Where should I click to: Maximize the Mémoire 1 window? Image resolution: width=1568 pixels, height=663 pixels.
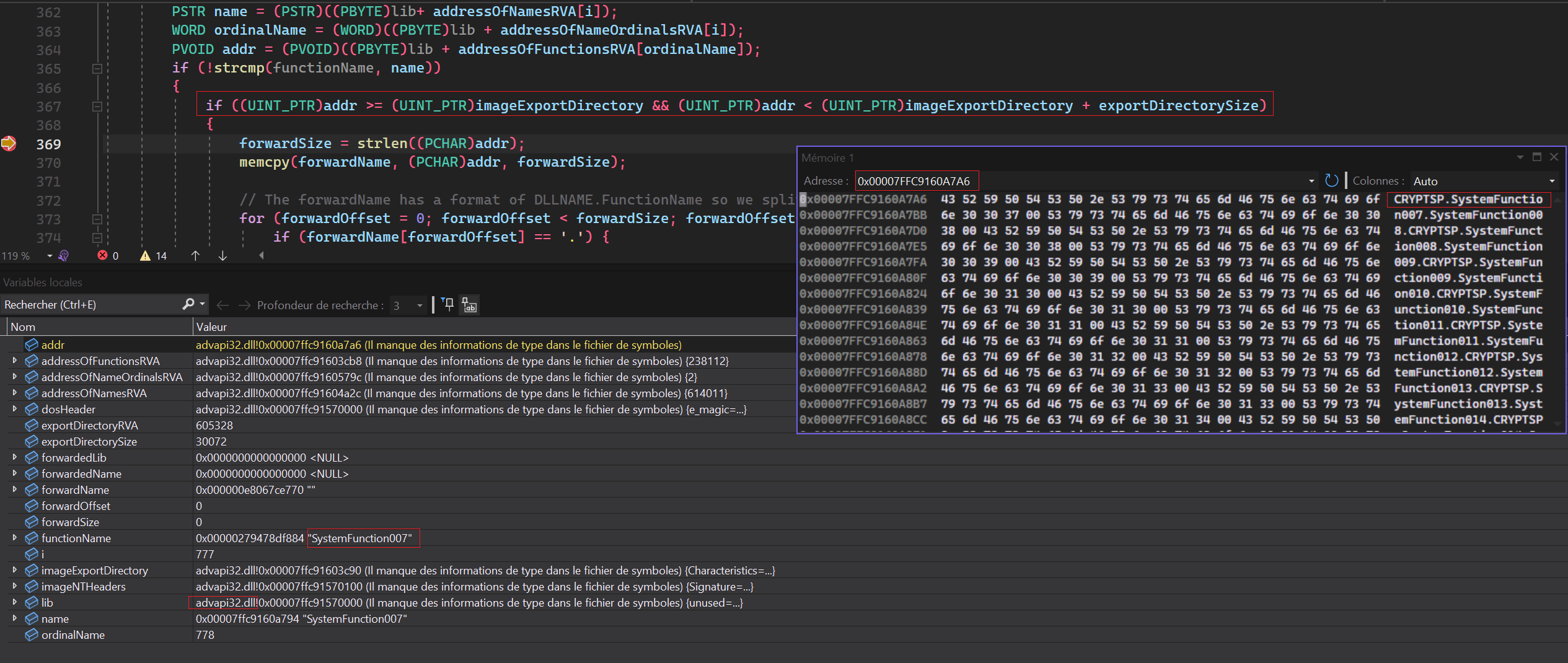pyautogui.click(x=1537, y=157)
